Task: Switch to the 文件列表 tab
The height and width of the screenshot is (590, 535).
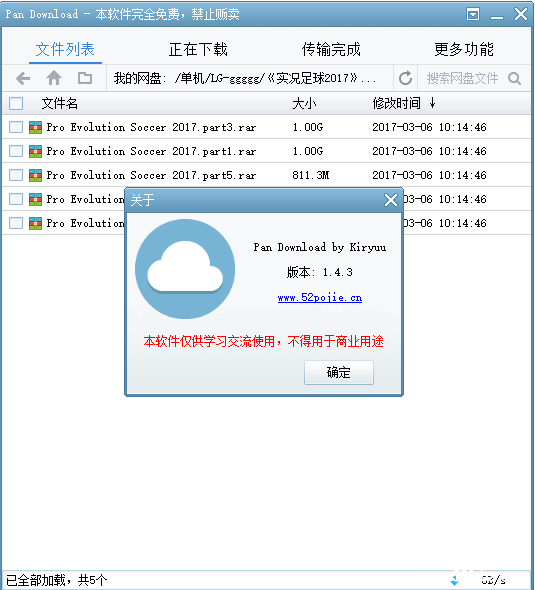Action: pos(65,49)
